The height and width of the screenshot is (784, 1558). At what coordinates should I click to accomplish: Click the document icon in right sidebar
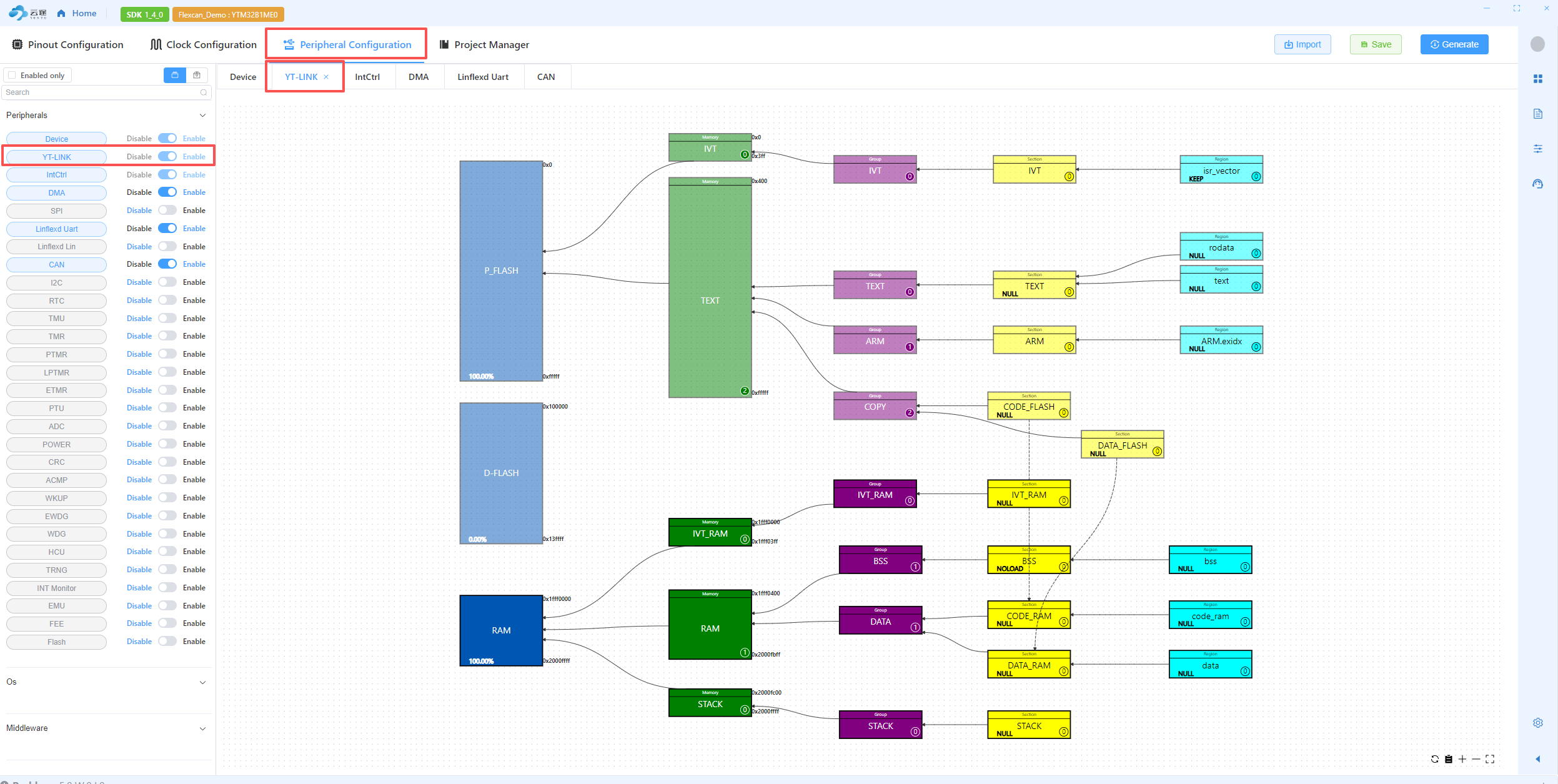coord(1538,114)
